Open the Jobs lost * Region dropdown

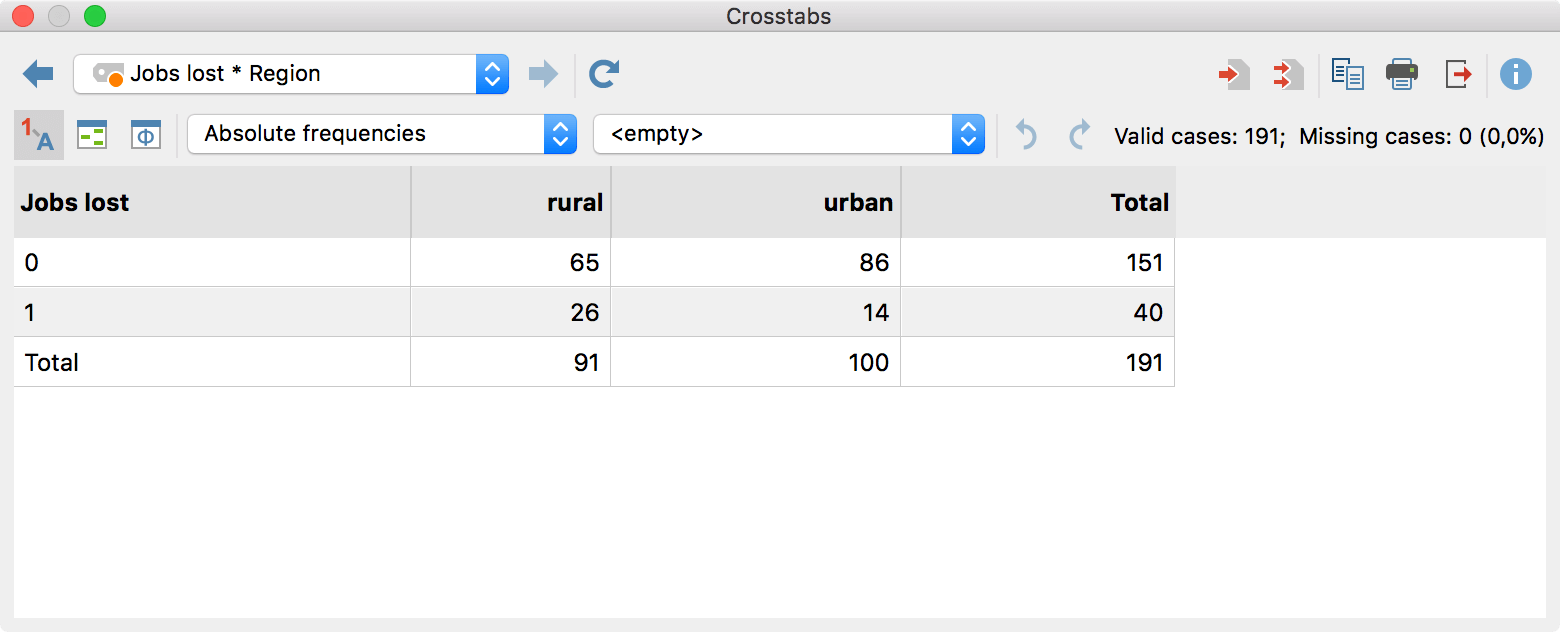pyautogui.click(x=291, y=74)
